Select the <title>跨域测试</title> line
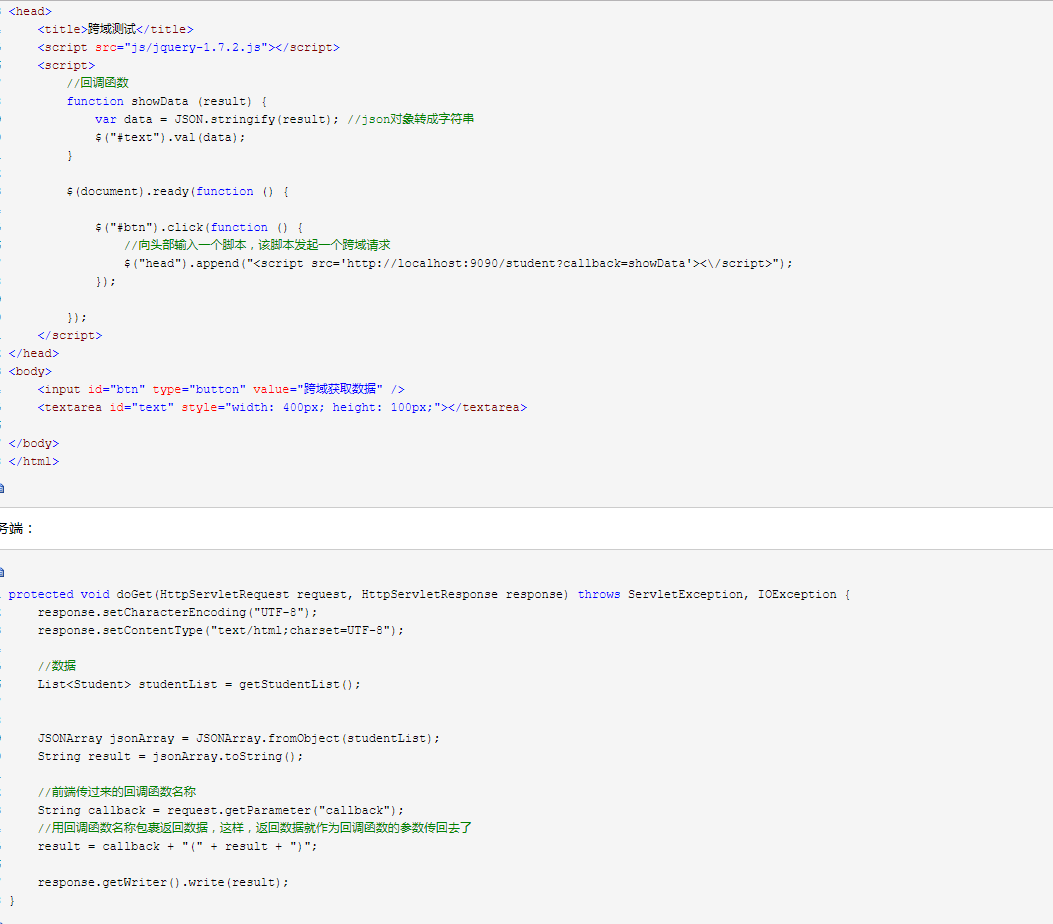1053x924 pixels. [x=116, y=30]
